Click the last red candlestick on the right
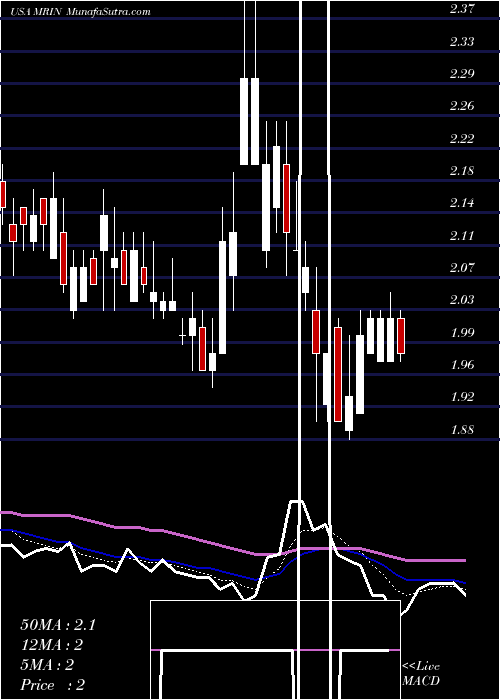This screenshot has height=700, width=500. pos(401,336)
